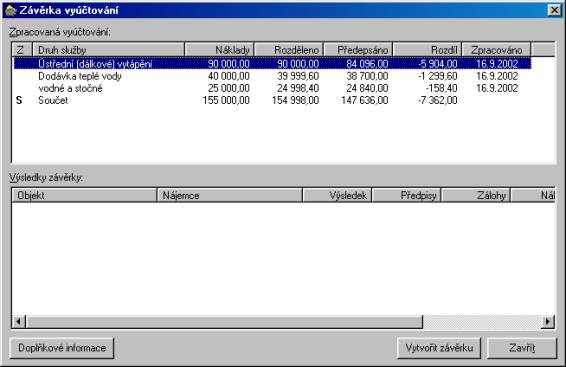Screen dimensions: 566x367
Task: Click the Objekt column header
Action: coord(84,195)
